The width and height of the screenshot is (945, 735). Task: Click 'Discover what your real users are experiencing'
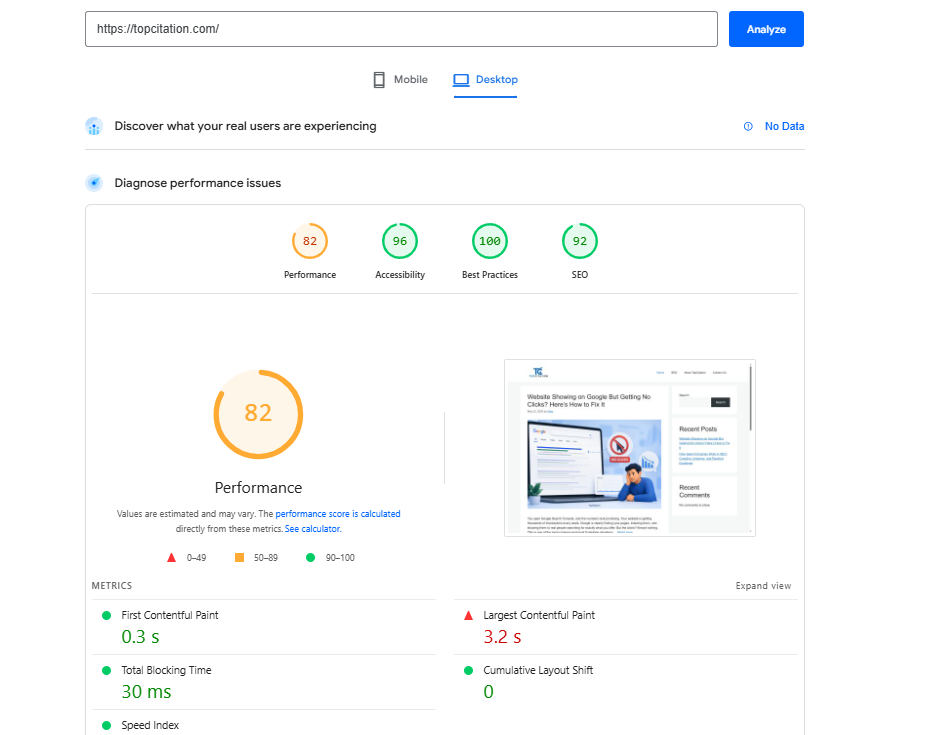pos(245,126)
